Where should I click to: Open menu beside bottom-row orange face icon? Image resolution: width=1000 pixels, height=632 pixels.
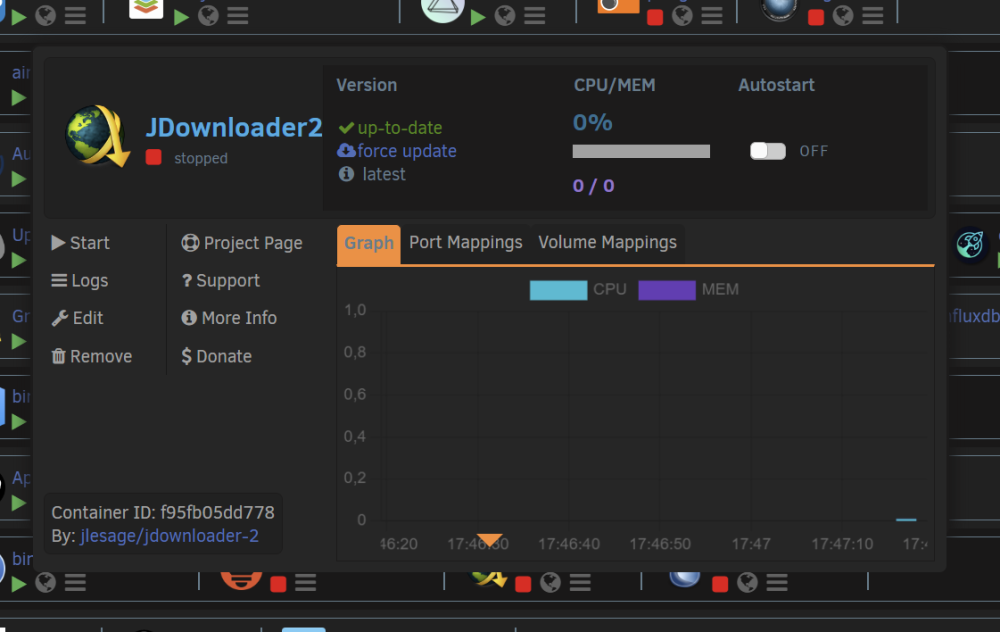305,582
